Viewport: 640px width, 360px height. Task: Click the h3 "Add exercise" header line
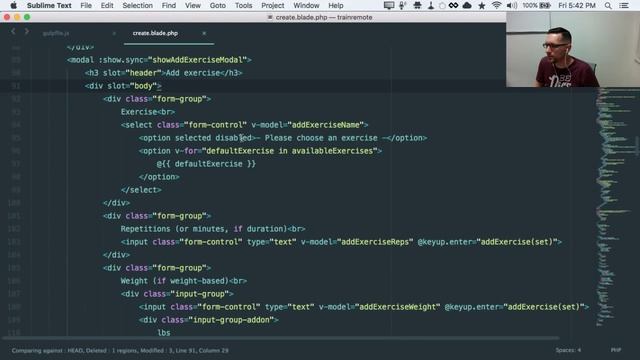point(164,73)
